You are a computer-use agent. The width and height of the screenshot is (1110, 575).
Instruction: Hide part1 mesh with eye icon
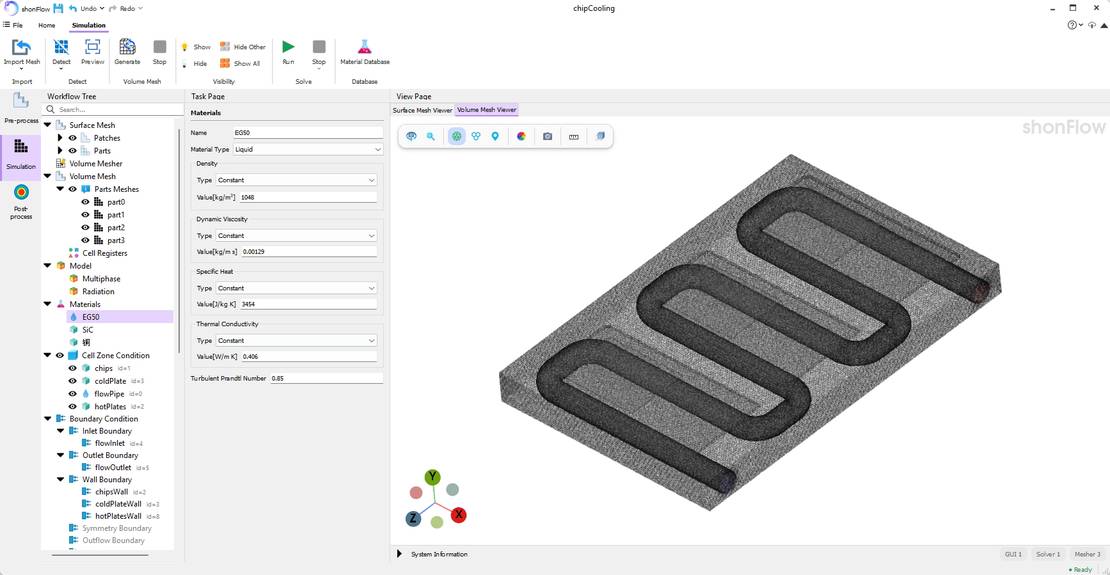pos(86,215)
